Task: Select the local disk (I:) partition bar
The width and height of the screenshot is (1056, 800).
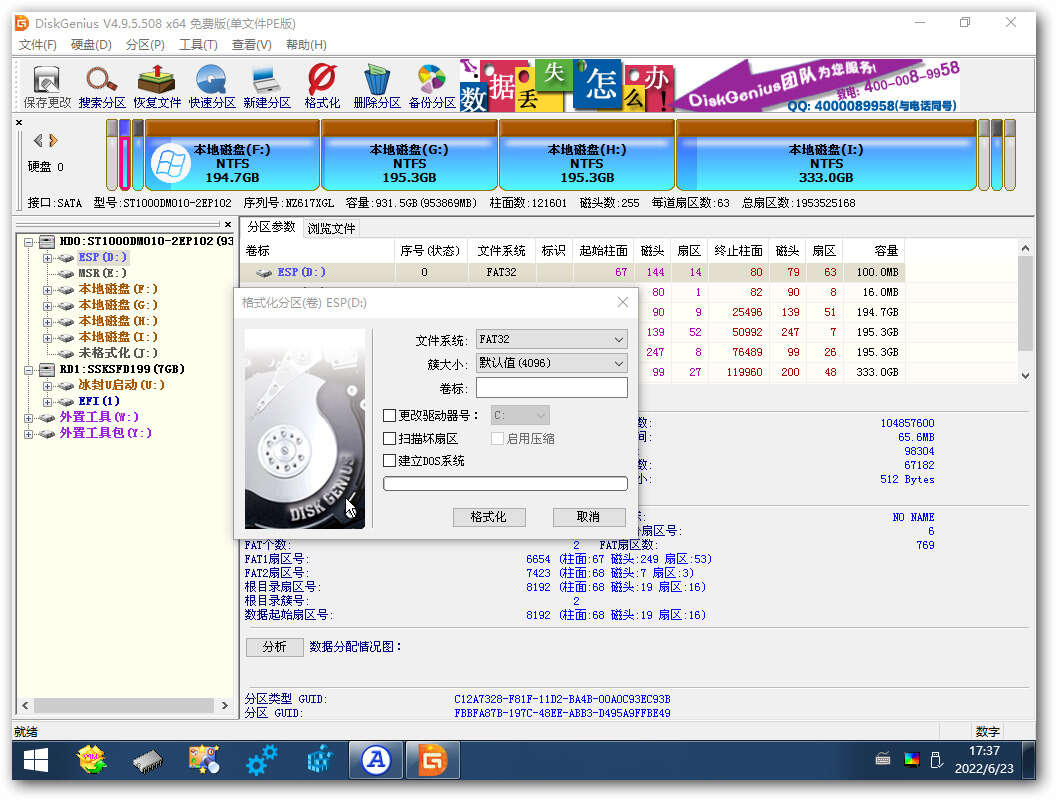Action: (826, 156)
